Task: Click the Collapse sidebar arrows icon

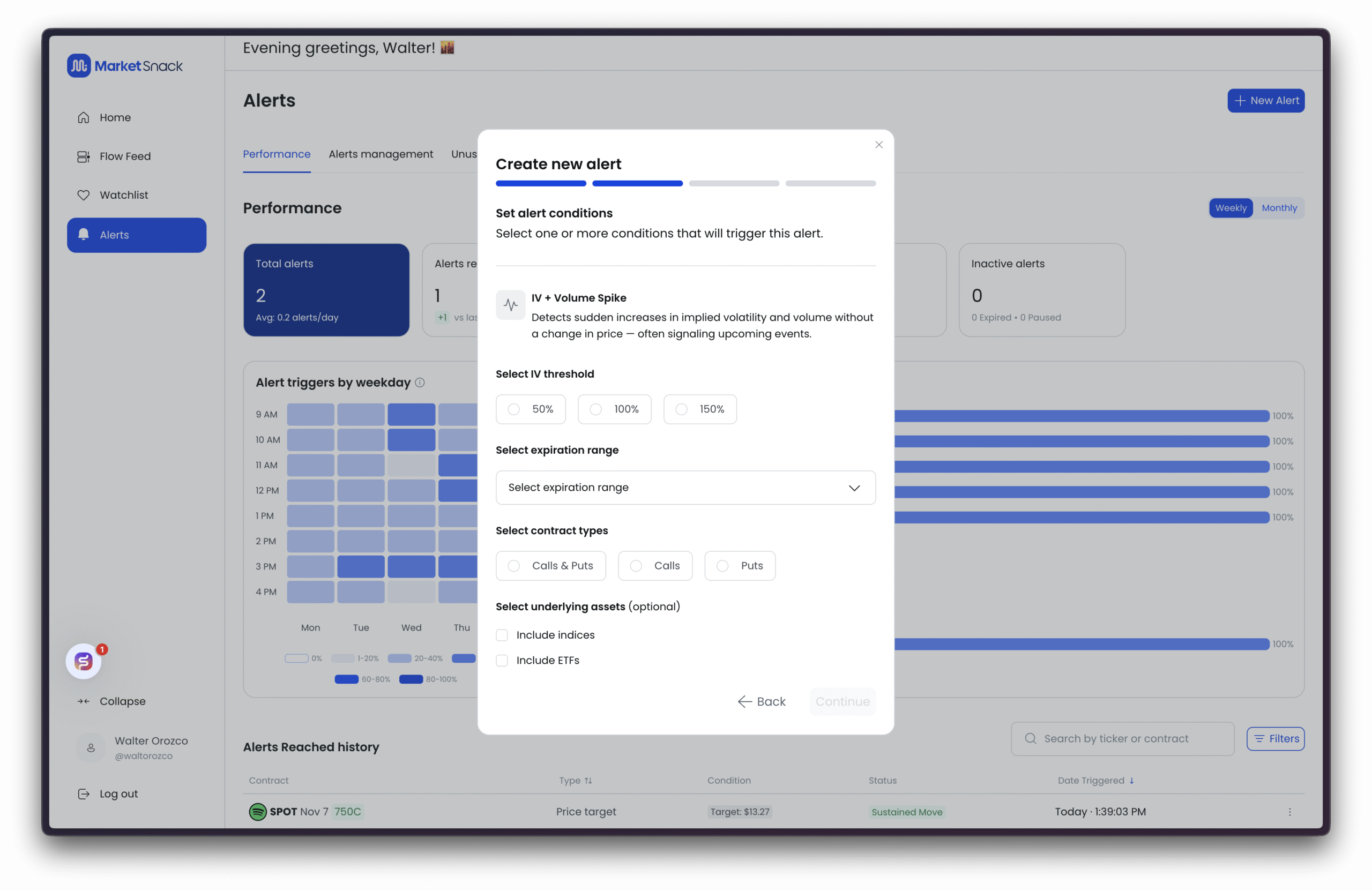Action: tap(84, 701)
